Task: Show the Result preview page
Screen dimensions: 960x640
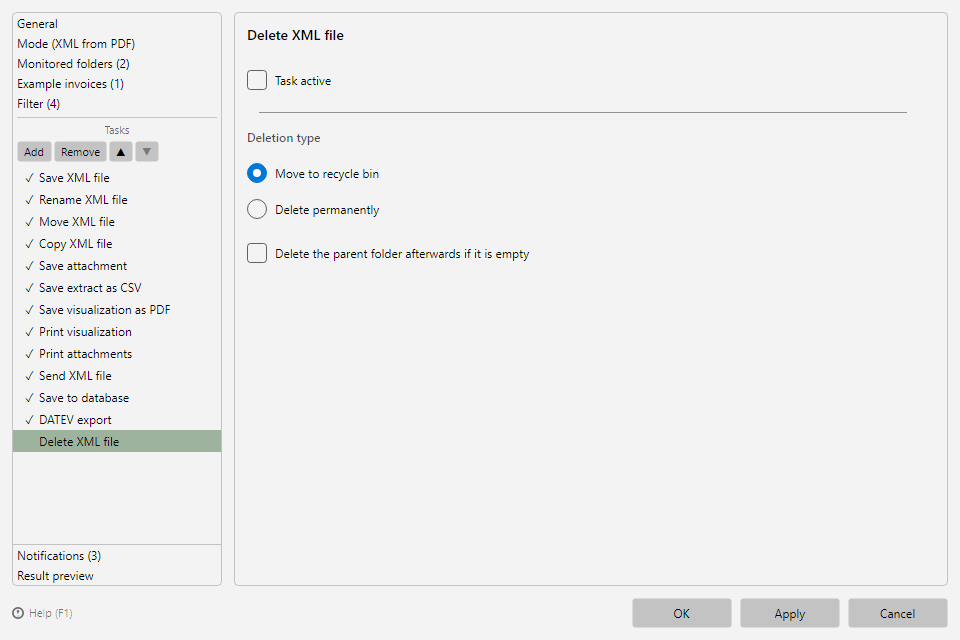Action: pos(55,576)
